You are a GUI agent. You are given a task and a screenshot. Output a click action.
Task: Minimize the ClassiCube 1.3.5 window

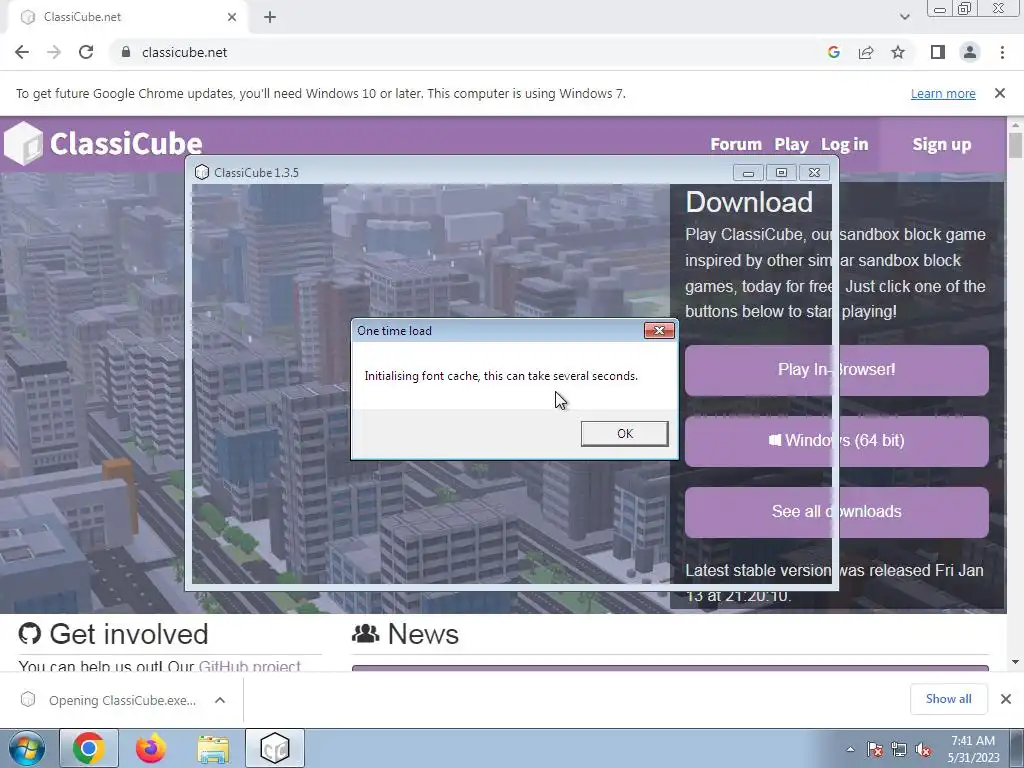click(748, 172)
